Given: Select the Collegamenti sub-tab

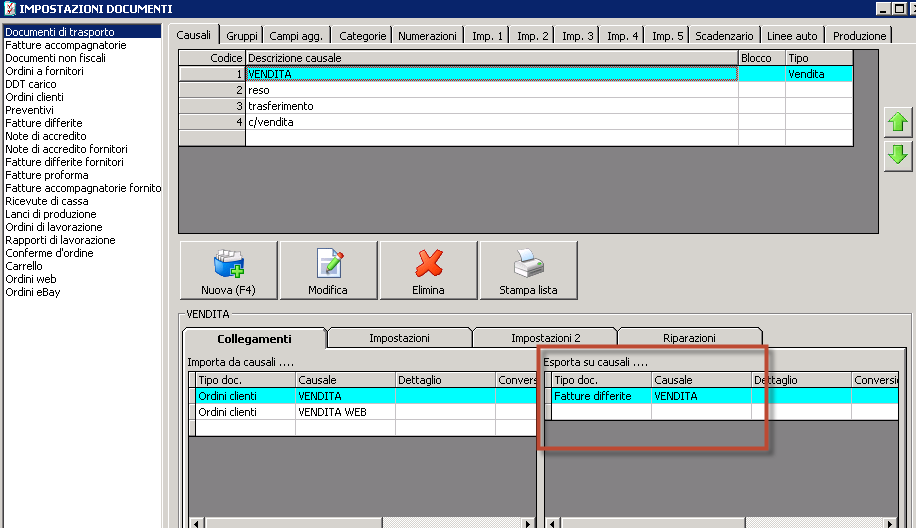Looking at the screenshot, I should click(254, 339).
